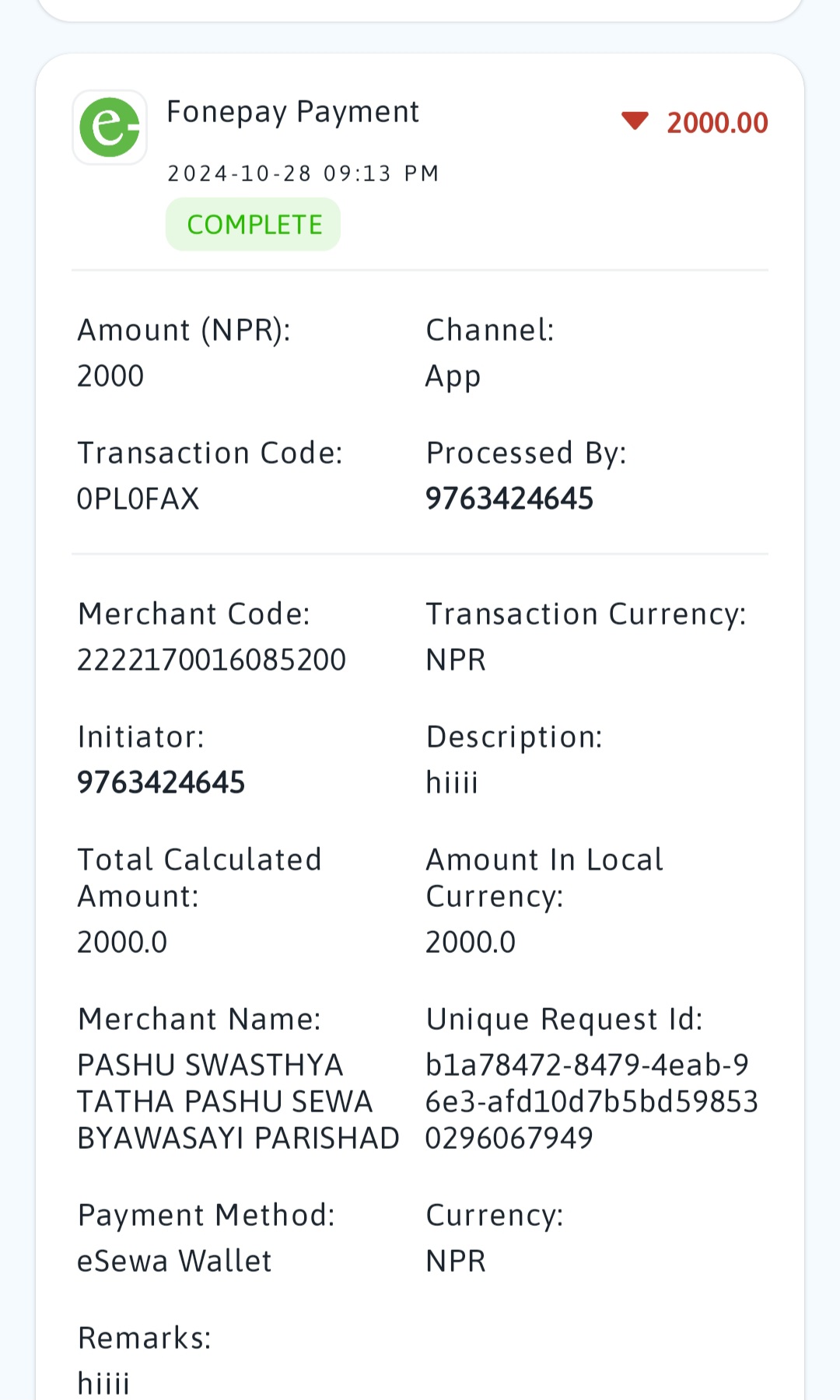Tap the Unique Request Id value

[591, 1101]
